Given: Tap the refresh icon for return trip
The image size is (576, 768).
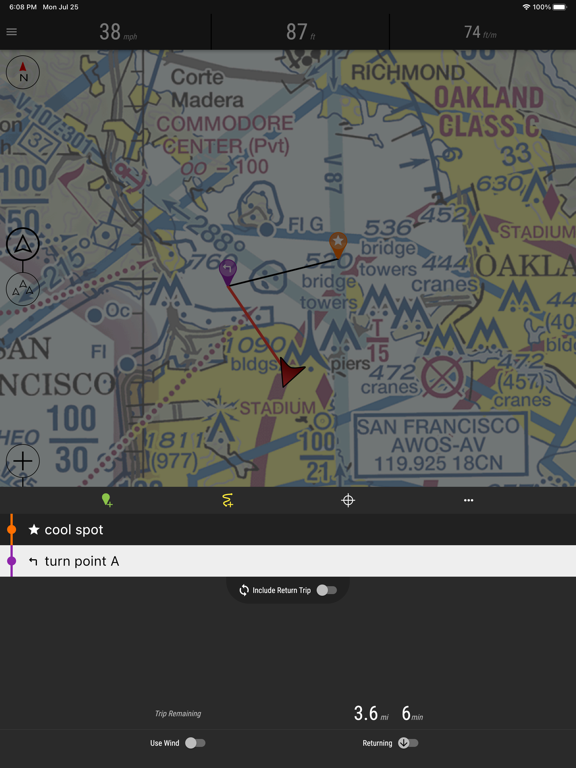Looking at the screenshot, I should 244,590.
